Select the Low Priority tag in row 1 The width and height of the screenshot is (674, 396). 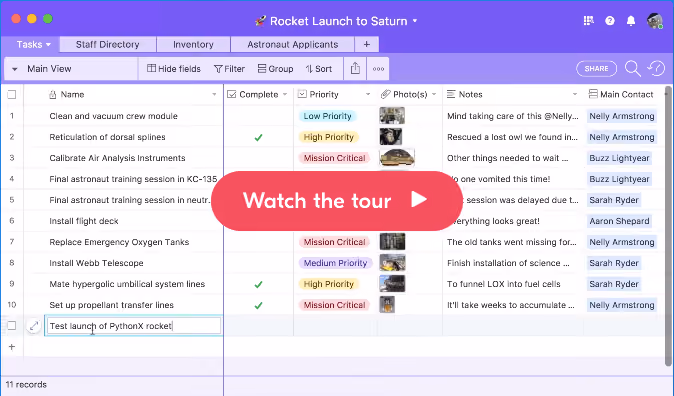pos(328,116)
